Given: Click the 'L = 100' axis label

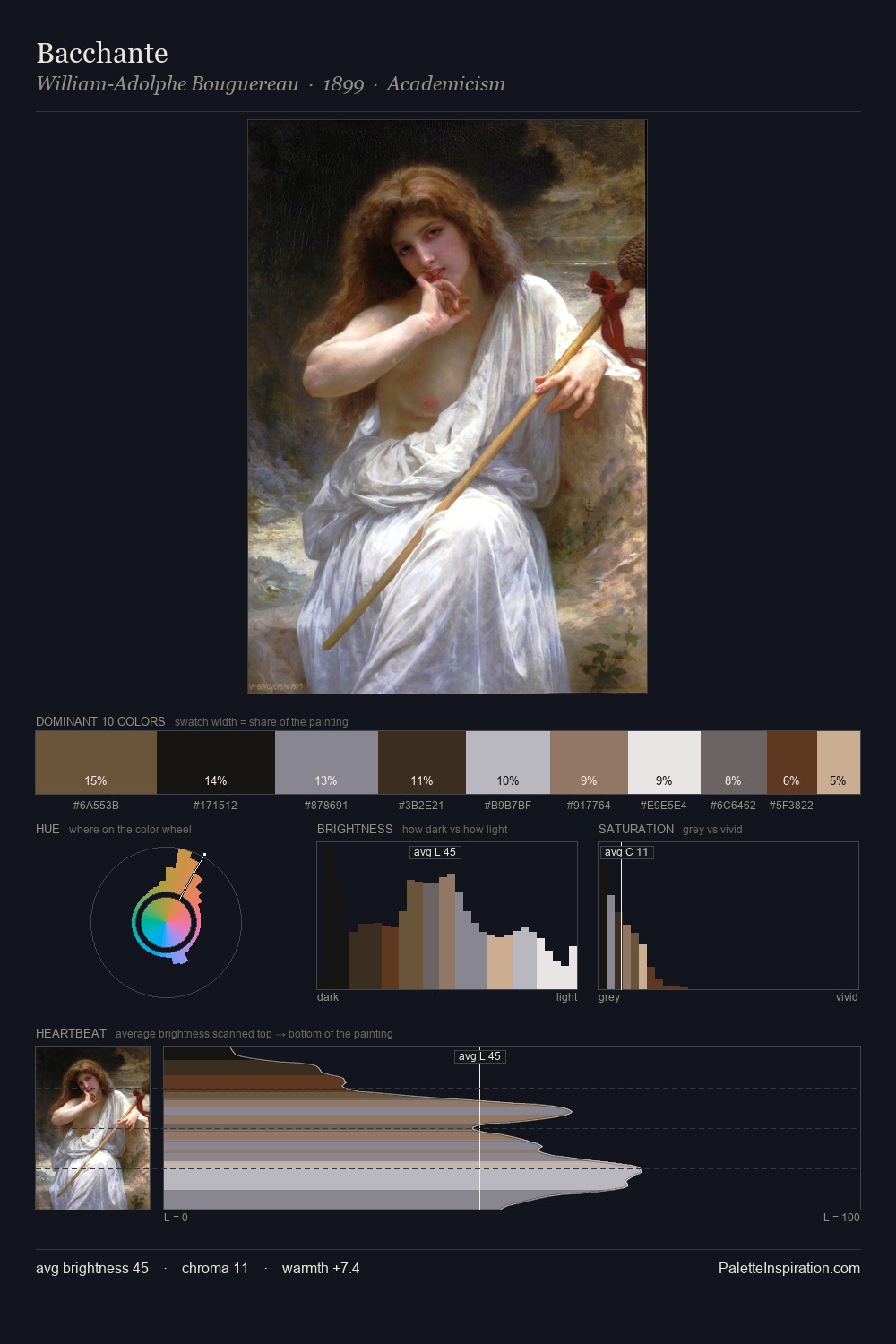Looking at the screenshot, I should pyautogui.click(x=841, y=1218).
